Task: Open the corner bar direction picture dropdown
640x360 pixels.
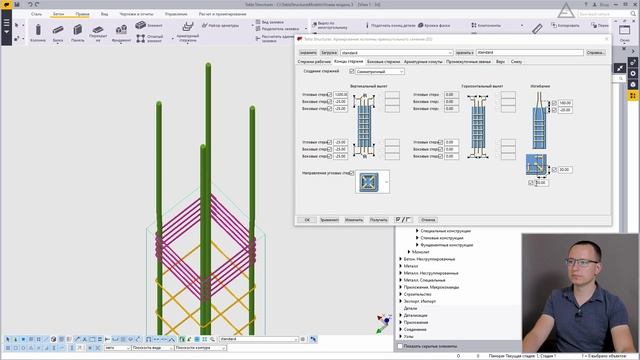Action: [x=373, y=182]
